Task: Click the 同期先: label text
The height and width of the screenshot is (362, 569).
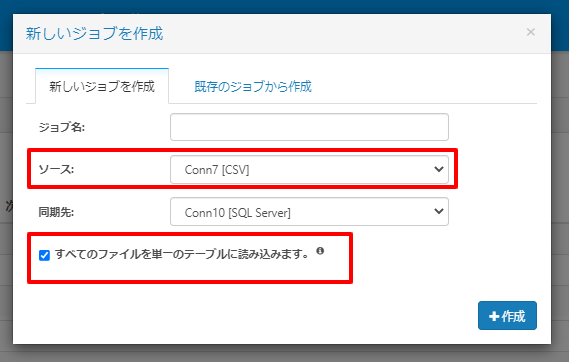Action: (56, 212)
